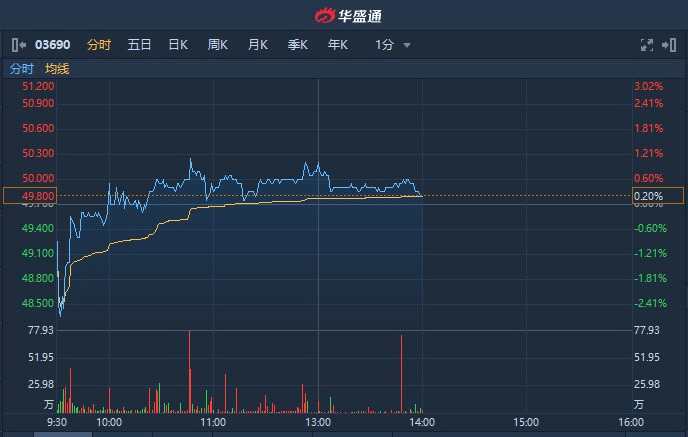This screenshot has height=437, width=688.
Task: Click the 0.20% change percentage label
Action: 649,196
